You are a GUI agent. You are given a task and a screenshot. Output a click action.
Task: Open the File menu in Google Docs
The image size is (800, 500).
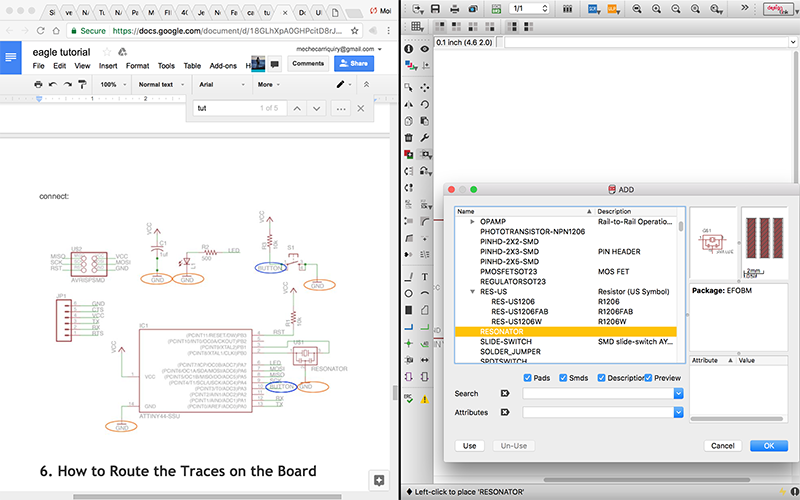coord(38,66)
